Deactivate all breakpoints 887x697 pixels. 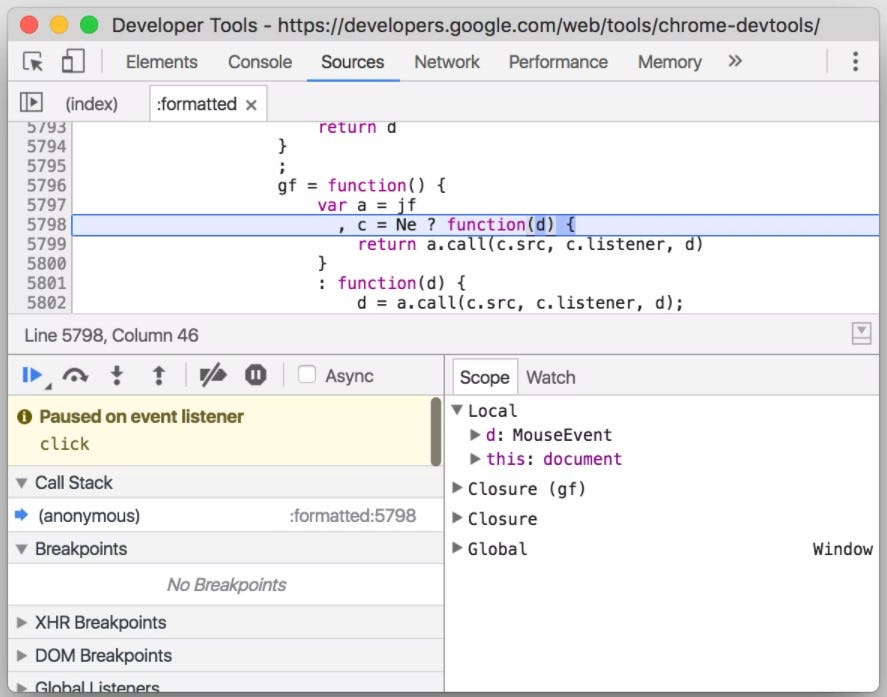[213, 374]
